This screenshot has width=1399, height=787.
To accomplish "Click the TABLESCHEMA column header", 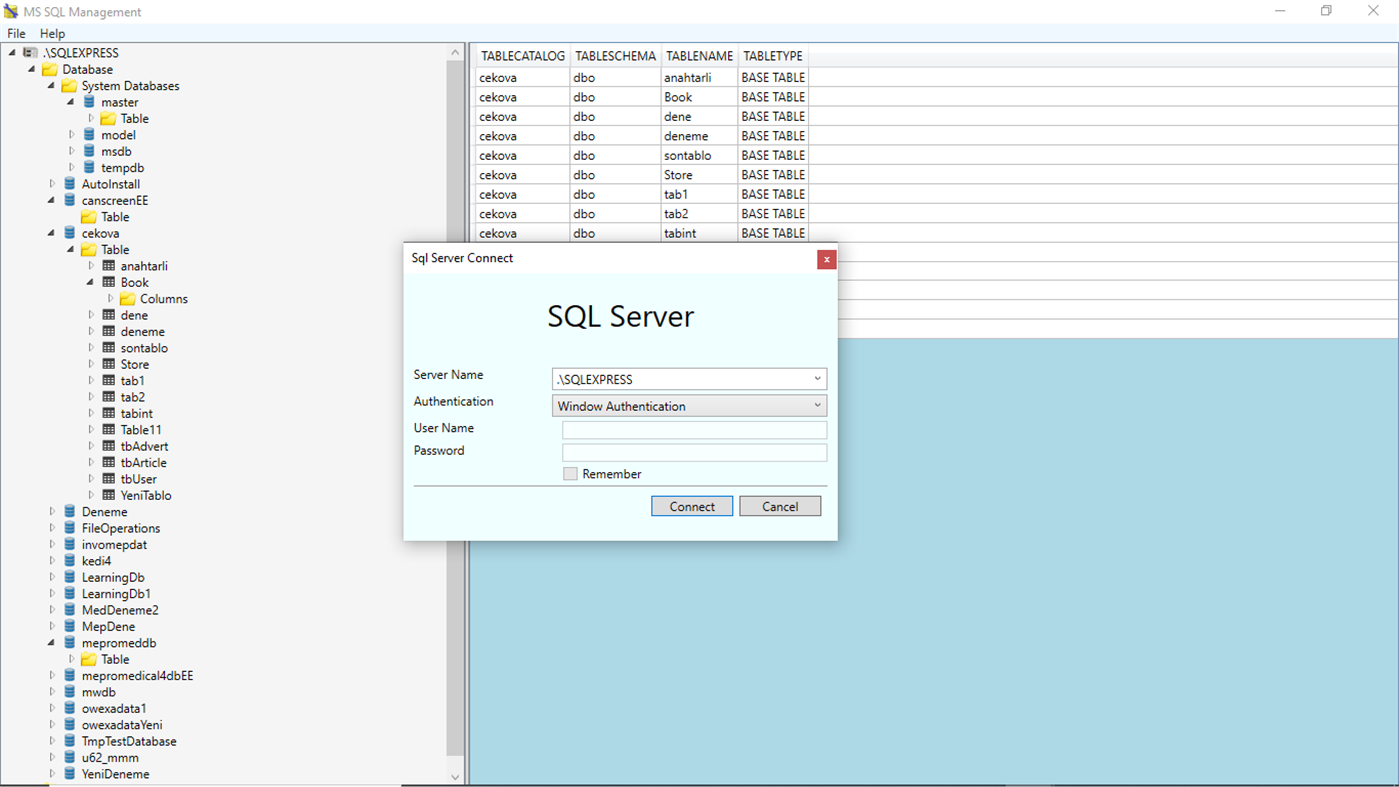I will point(615,56).
